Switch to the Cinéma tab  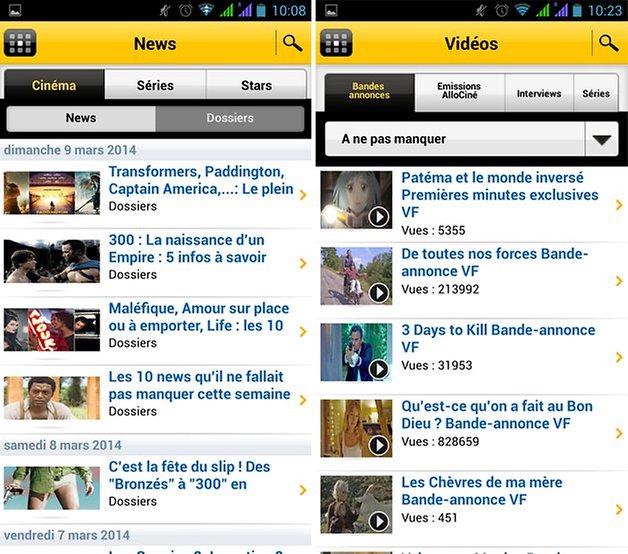click(x=54, y=85)
